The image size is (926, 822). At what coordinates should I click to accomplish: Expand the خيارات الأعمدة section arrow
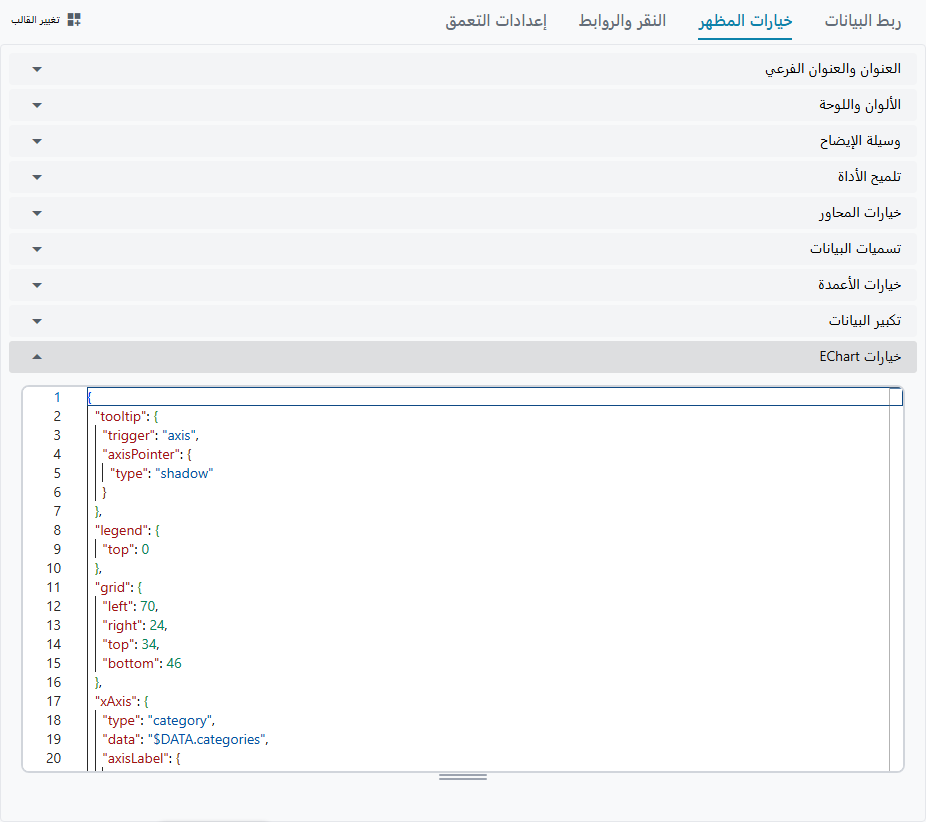click(37, 285)
